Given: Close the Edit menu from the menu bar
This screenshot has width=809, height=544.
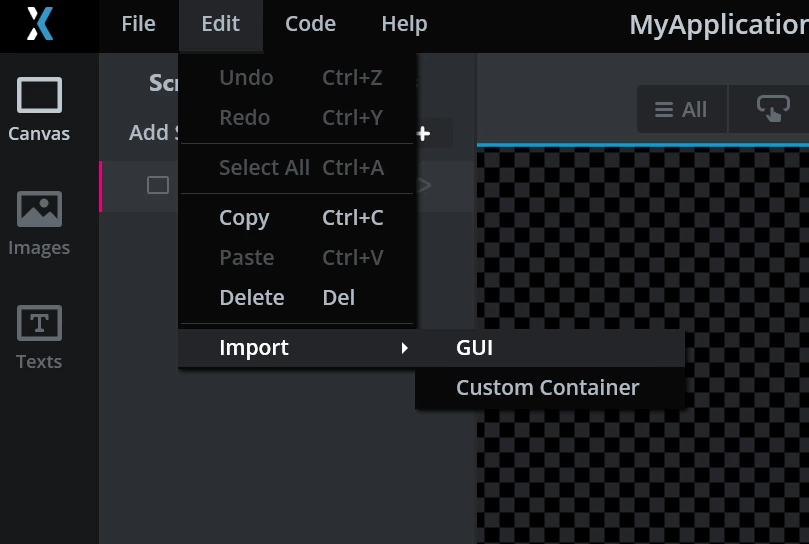Looking at the screenshot, I should tap(221, 24).
